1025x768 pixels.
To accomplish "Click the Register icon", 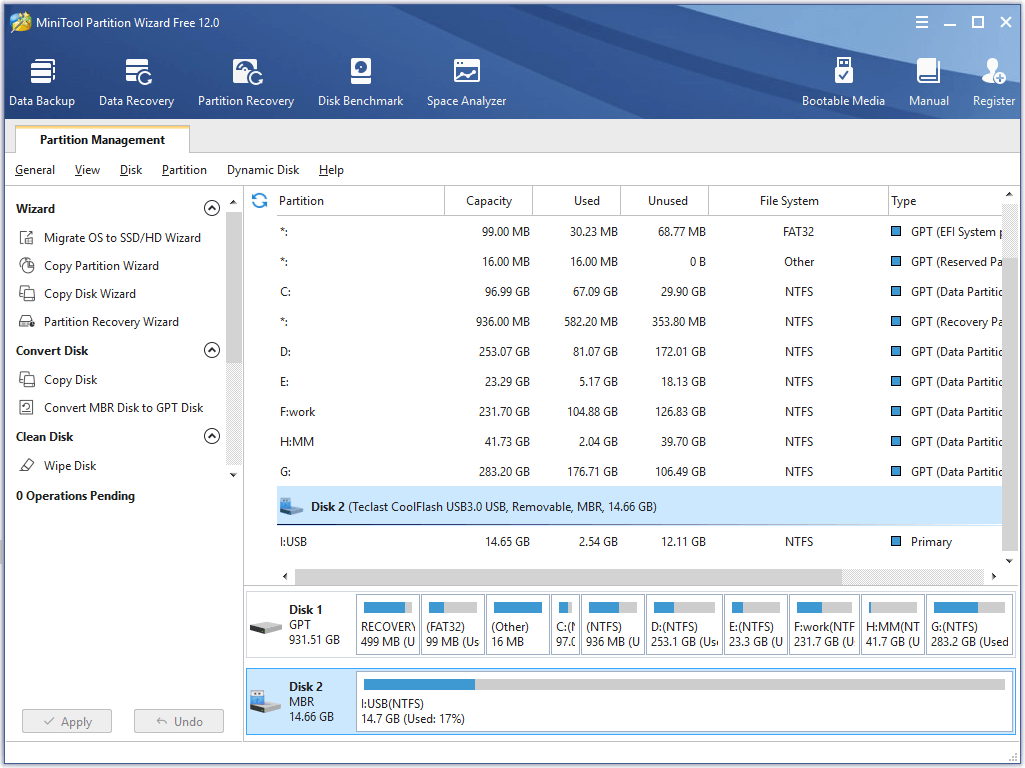I will [x=993, y=71].
